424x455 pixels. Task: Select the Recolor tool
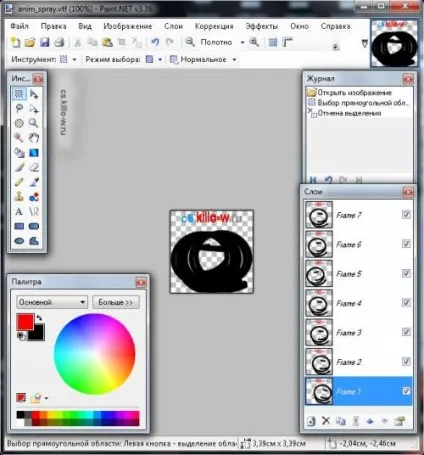(x=34, y=197)
